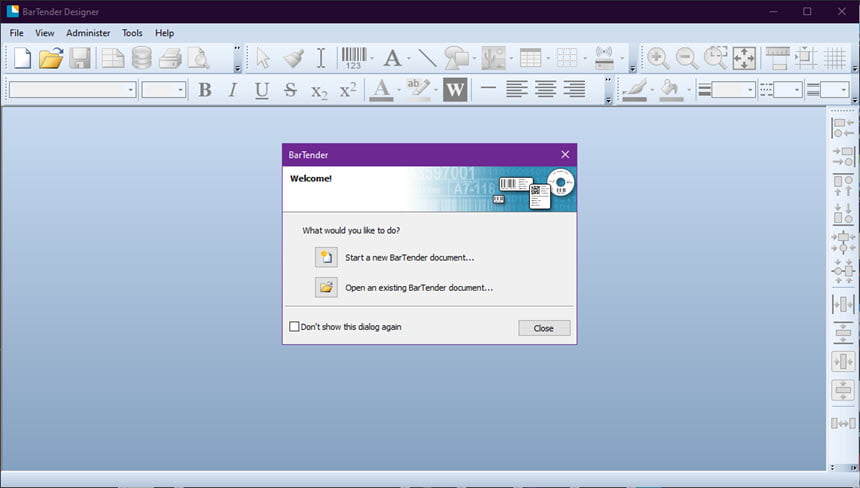Open the Help menu
Image resolution: width=860 pixels, height=488 pixels.
(165, 33)
